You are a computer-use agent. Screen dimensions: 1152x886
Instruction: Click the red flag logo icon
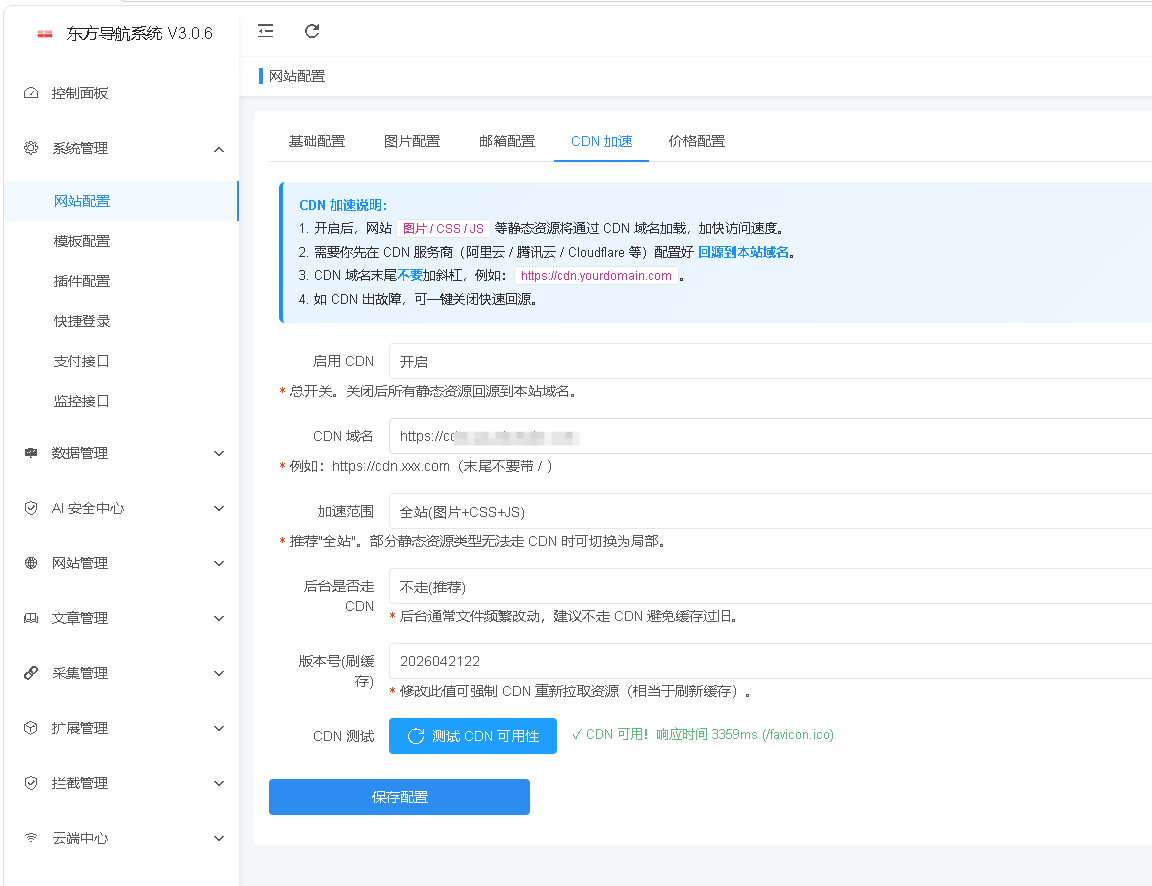point(44,31)
